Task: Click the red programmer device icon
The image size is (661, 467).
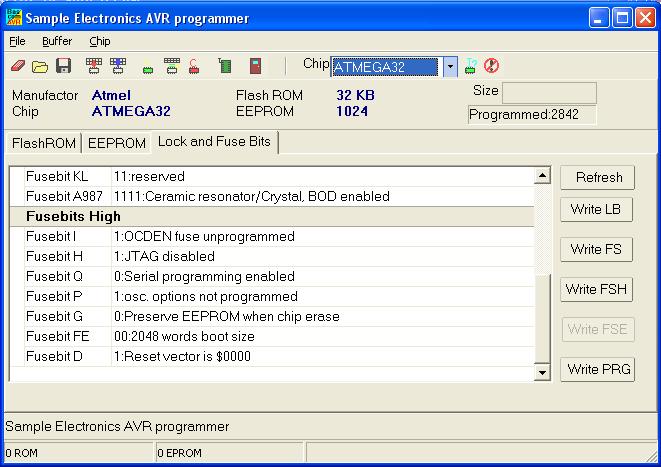Action: tap(256, 67)
